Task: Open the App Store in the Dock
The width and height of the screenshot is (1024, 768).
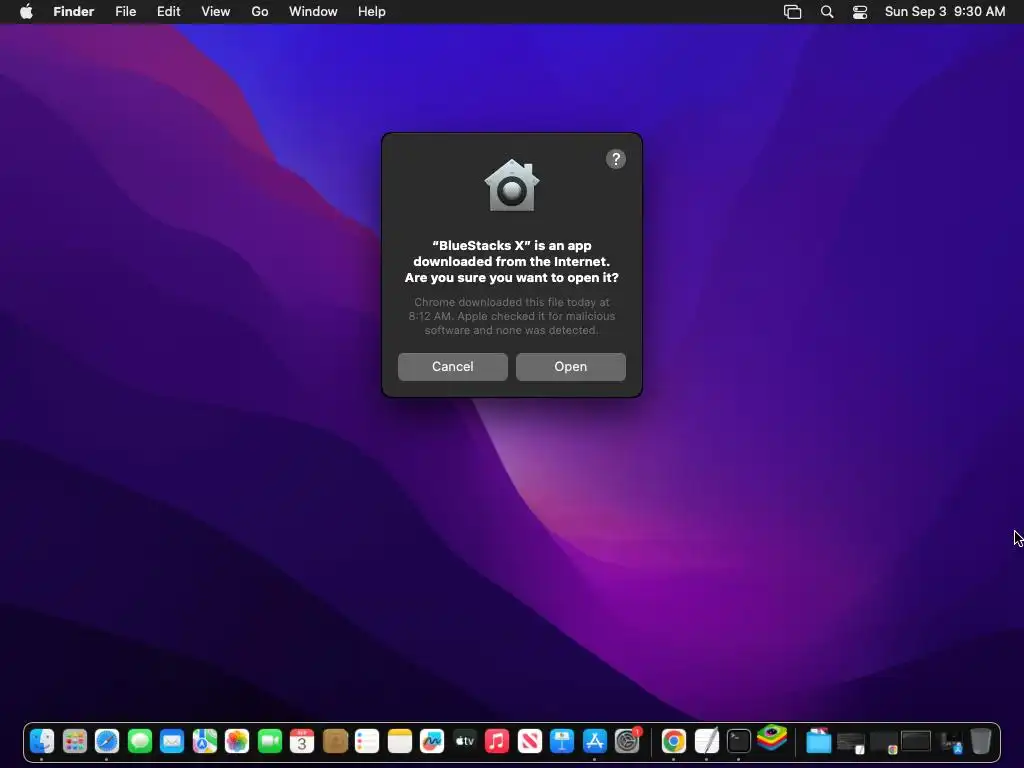Action: pos(594,741)
